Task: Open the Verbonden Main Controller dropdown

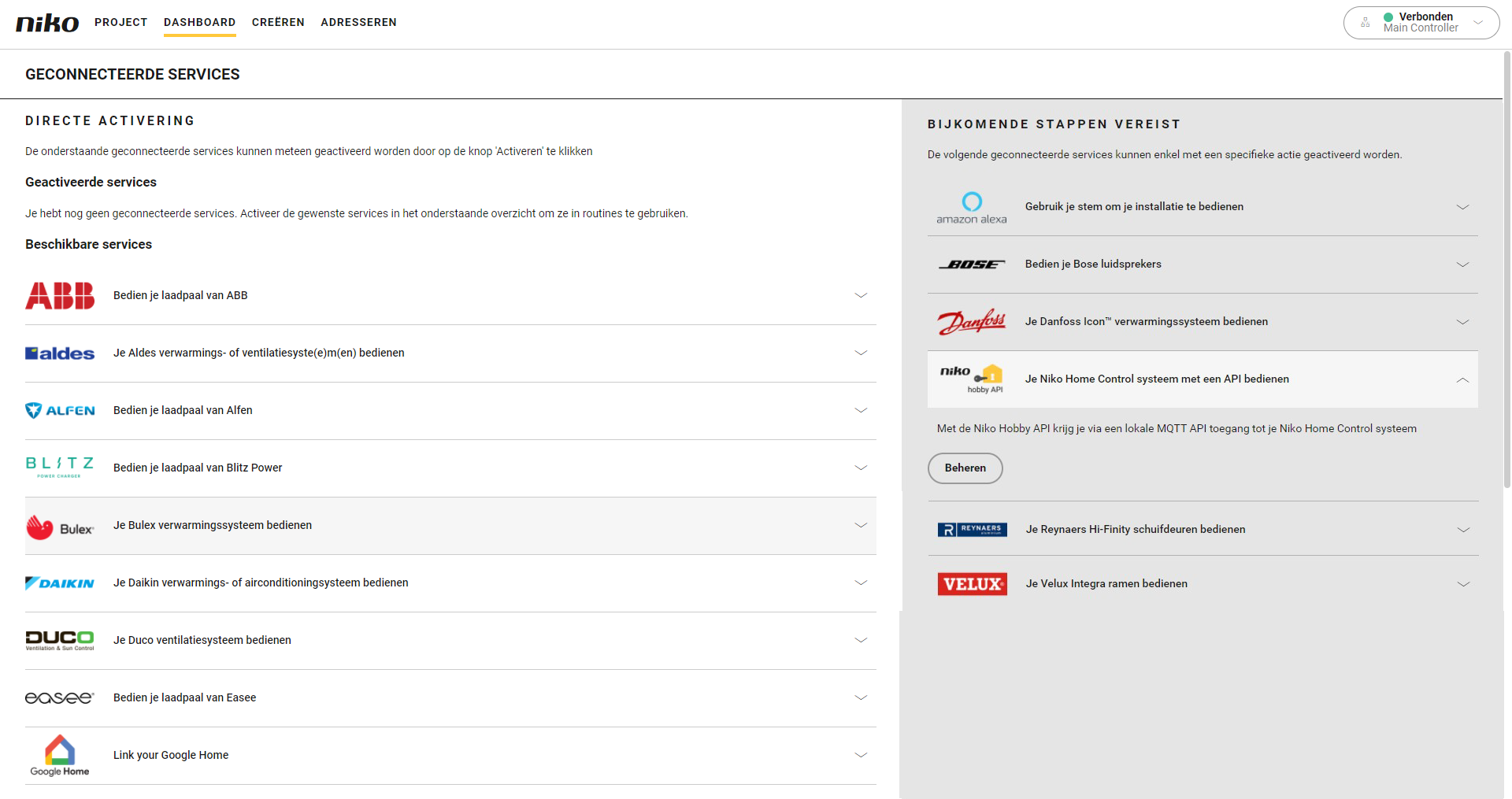Action: (x=1421, y=23)
